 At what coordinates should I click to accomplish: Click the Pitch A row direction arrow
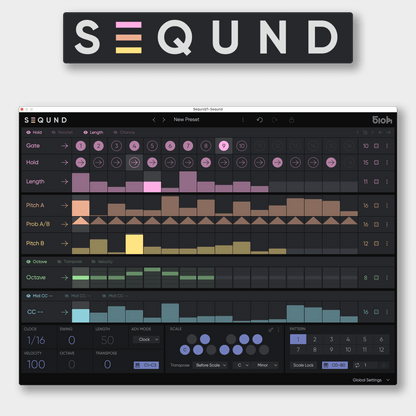tap(65, 205)
